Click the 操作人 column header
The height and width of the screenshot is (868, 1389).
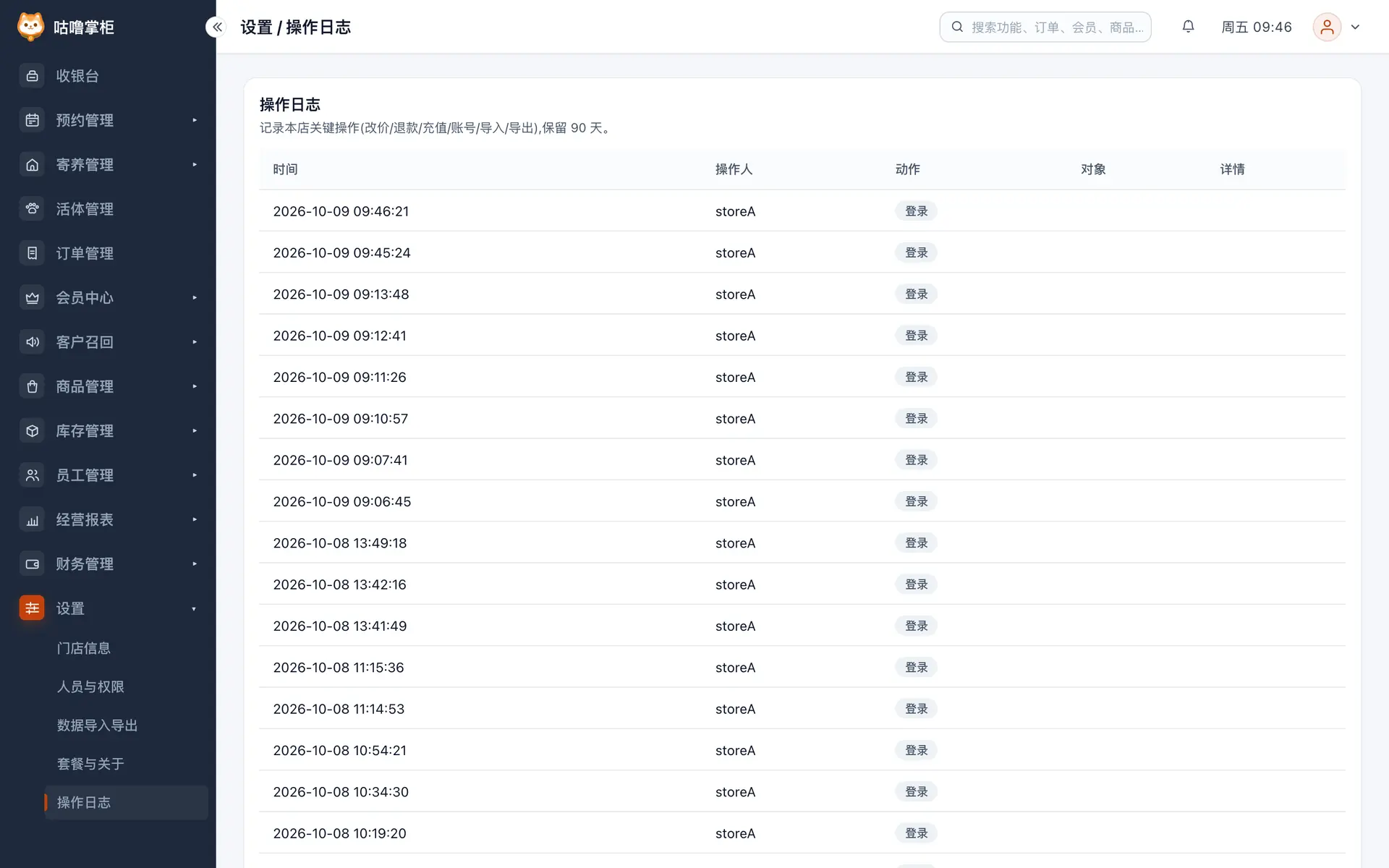click(734, 169)
